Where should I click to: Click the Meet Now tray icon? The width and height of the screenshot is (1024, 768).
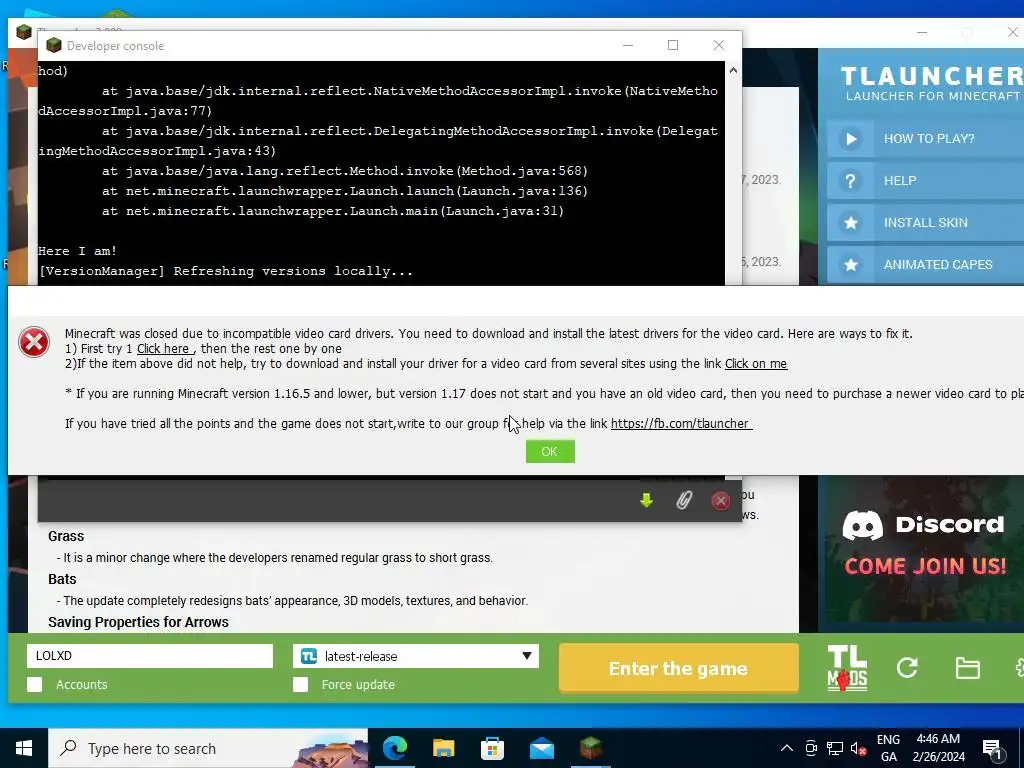coord(811,749)
